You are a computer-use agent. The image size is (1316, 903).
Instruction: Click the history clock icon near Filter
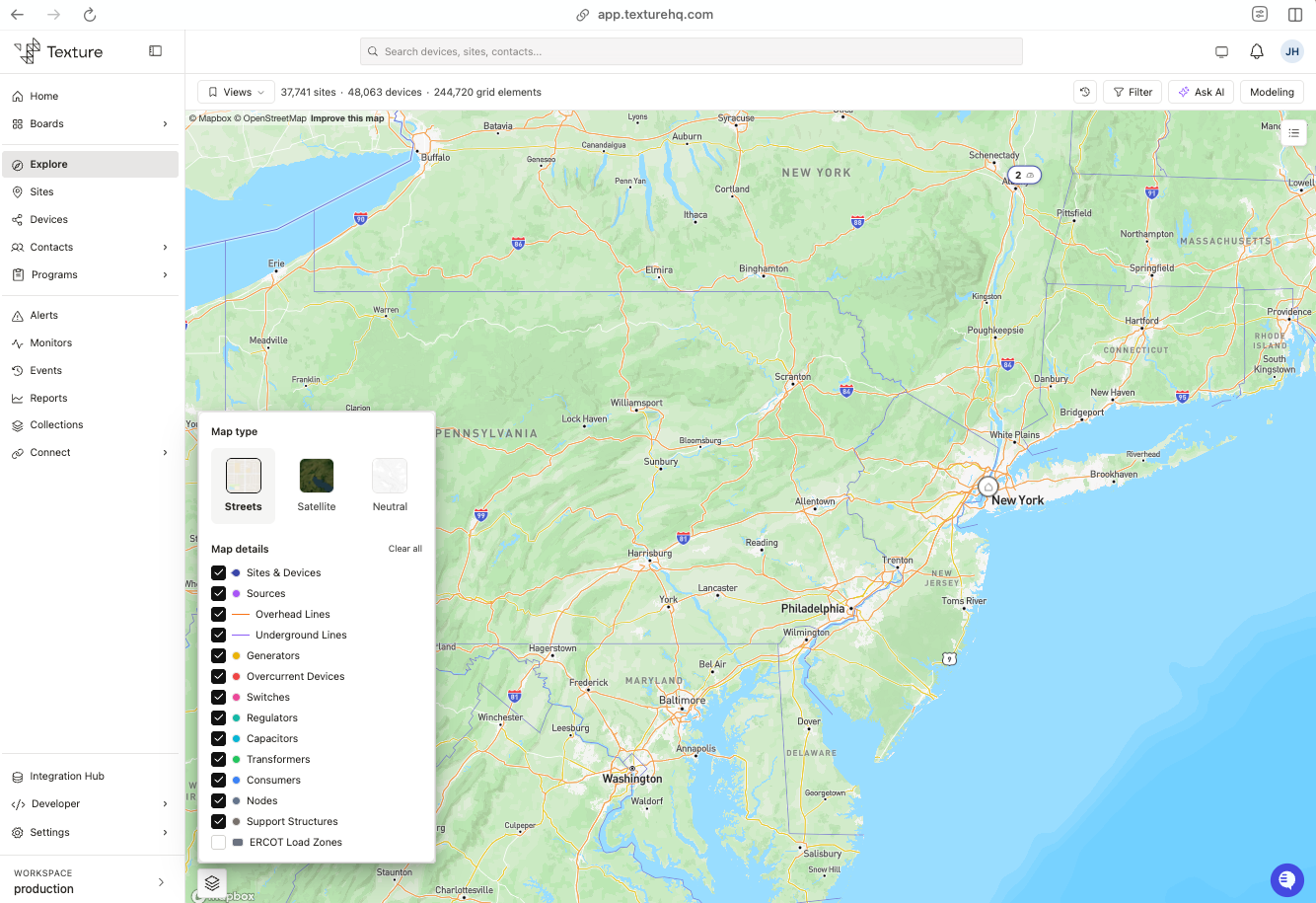1085,92
